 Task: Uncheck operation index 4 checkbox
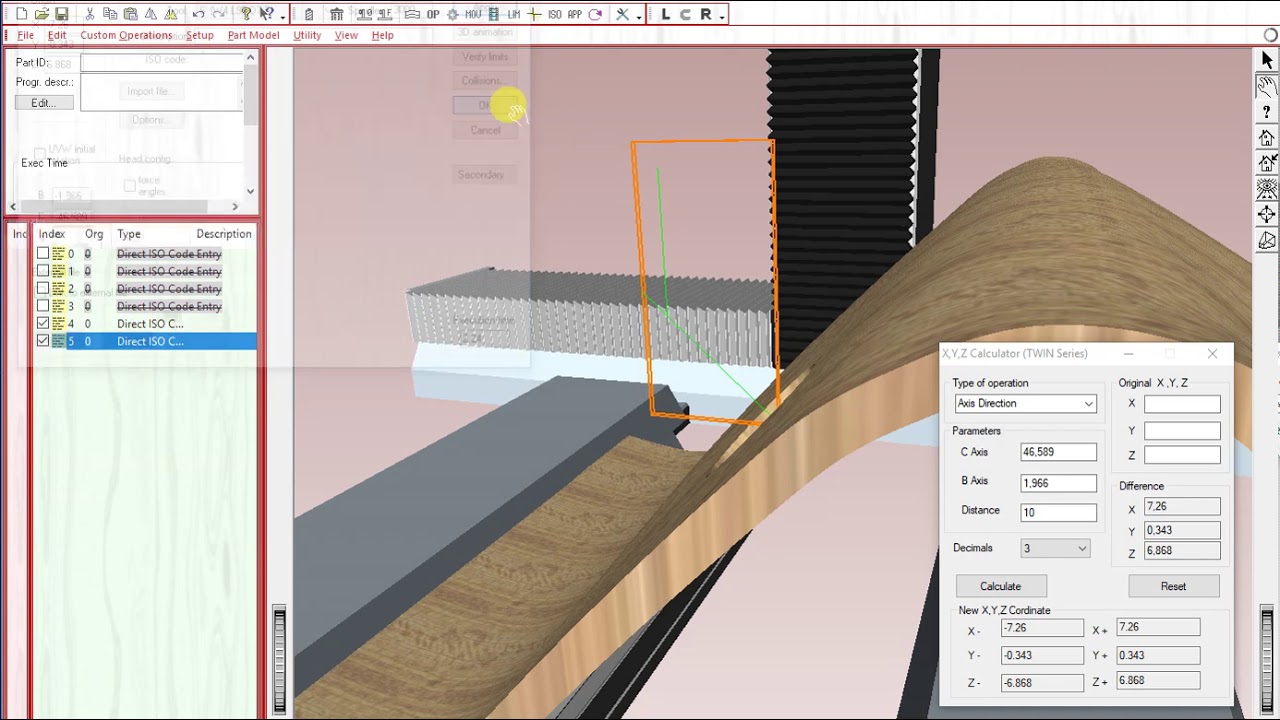43,323
